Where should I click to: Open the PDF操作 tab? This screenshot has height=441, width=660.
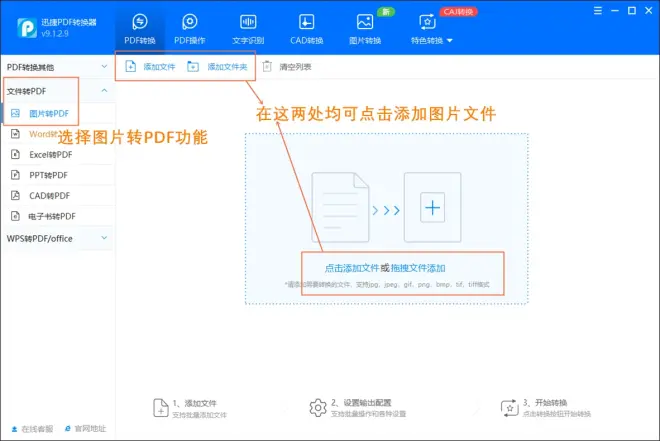(190, 29)
